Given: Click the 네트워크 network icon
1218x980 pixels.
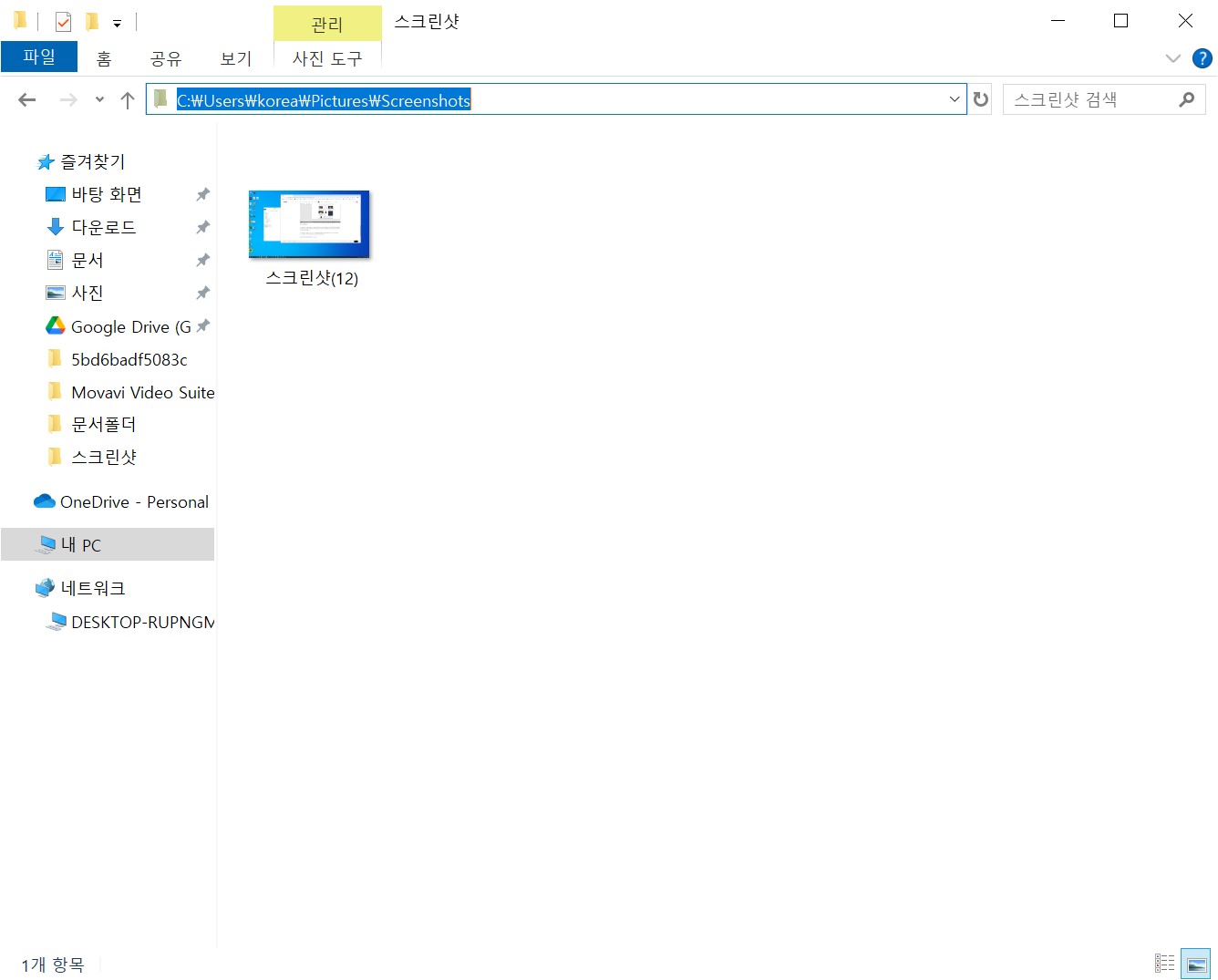Looking at the screenshot, I should (x=45, y=588).
